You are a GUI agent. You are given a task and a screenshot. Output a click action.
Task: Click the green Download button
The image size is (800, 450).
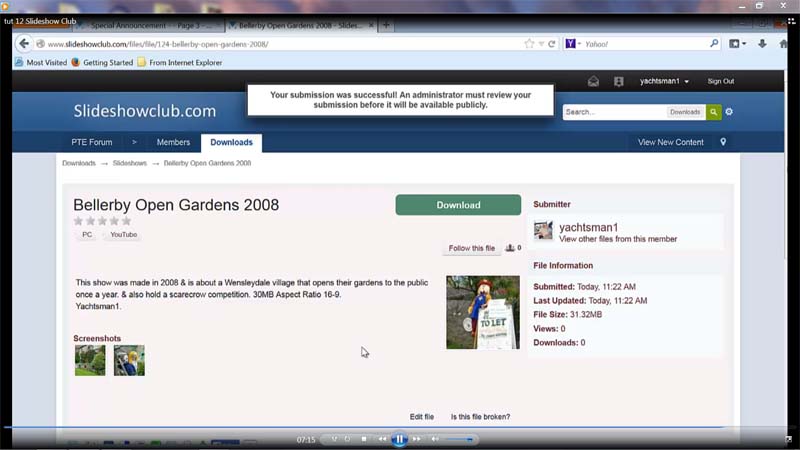point(458,205)
